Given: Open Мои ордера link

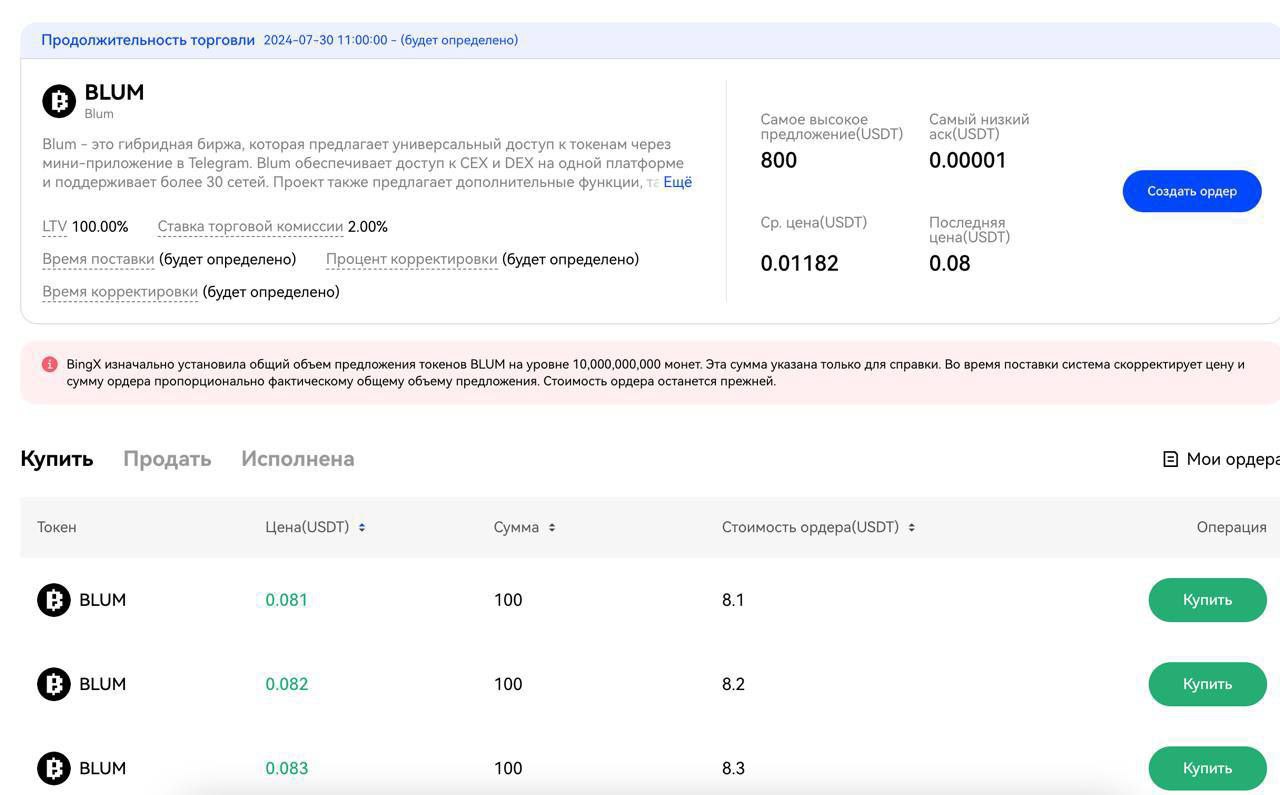Looking at the screenshot, I should point(1231,459).
